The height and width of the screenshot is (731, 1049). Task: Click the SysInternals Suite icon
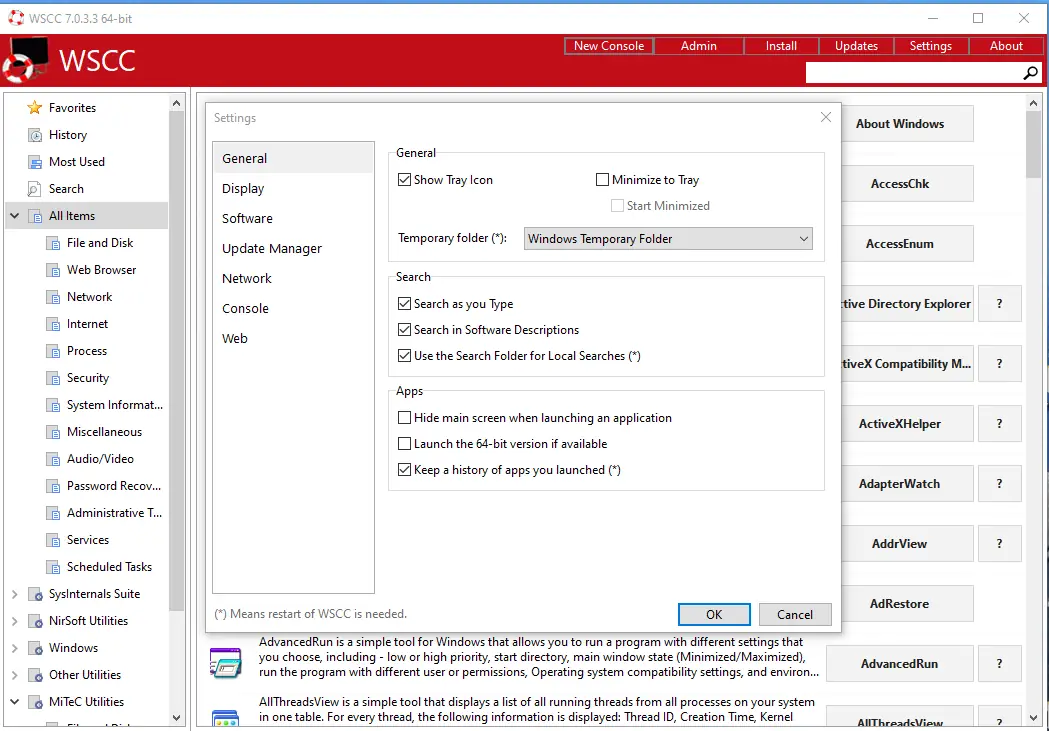35,594
